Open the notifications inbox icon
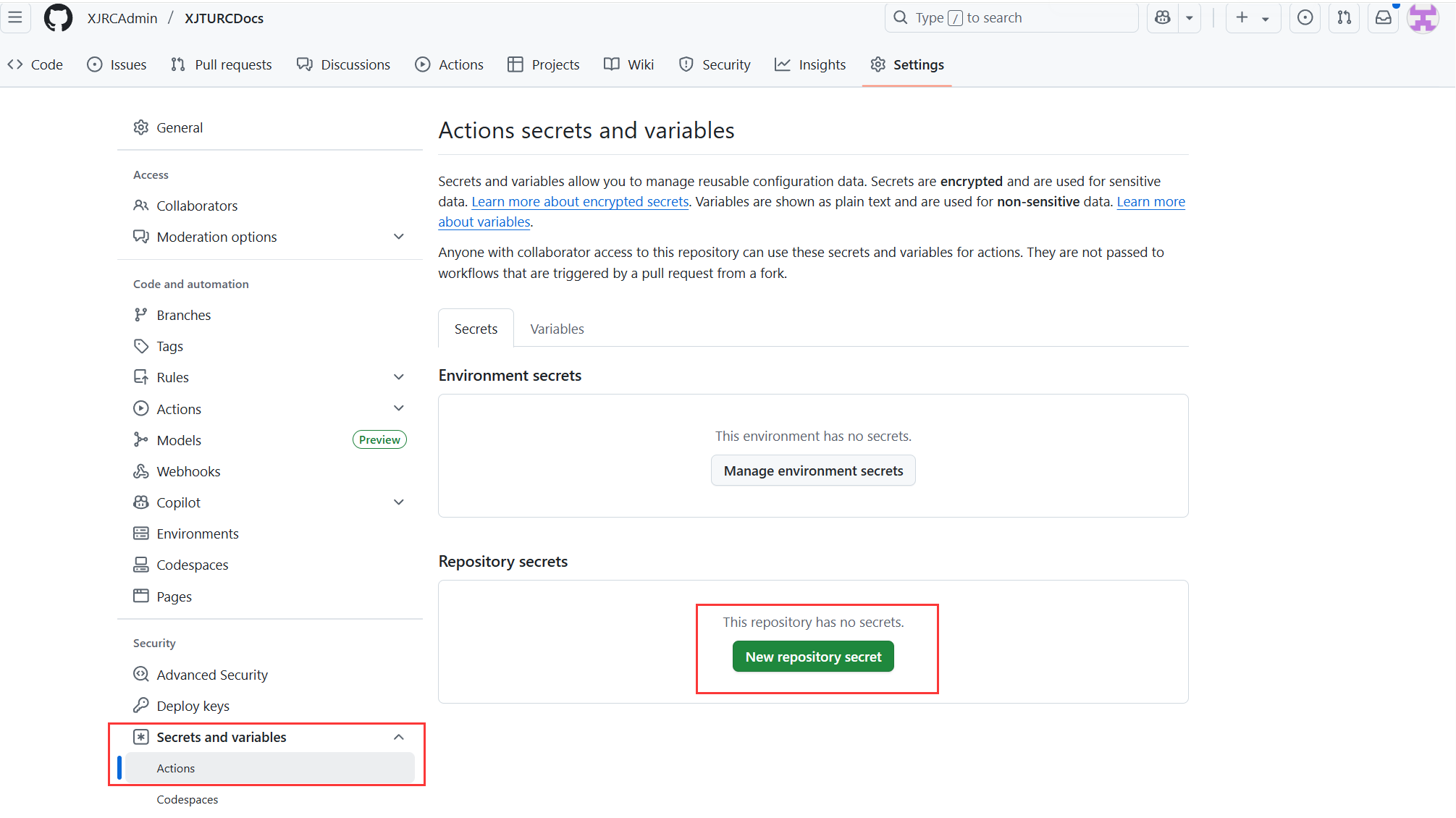This screenshot has width=1456, height=818. (1383, 18)
